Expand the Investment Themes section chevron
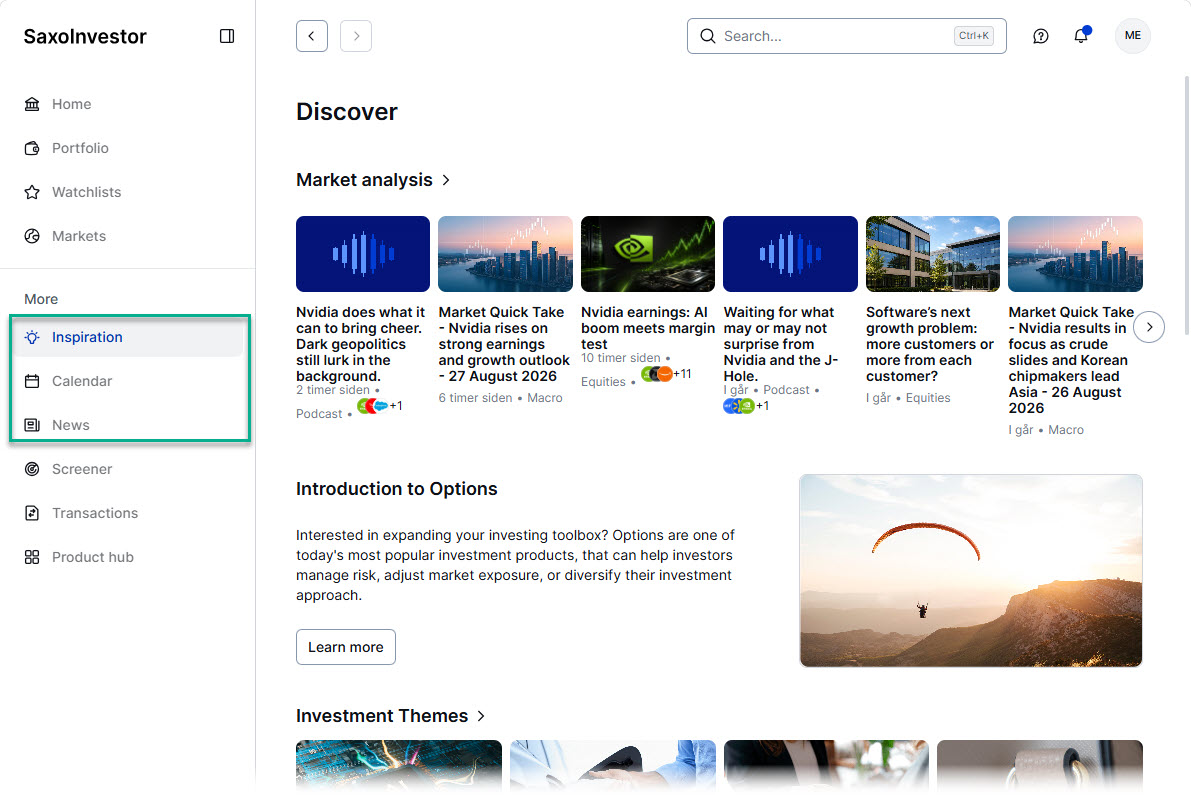This screenshot has height=795, width=1191. click(481, 716)
